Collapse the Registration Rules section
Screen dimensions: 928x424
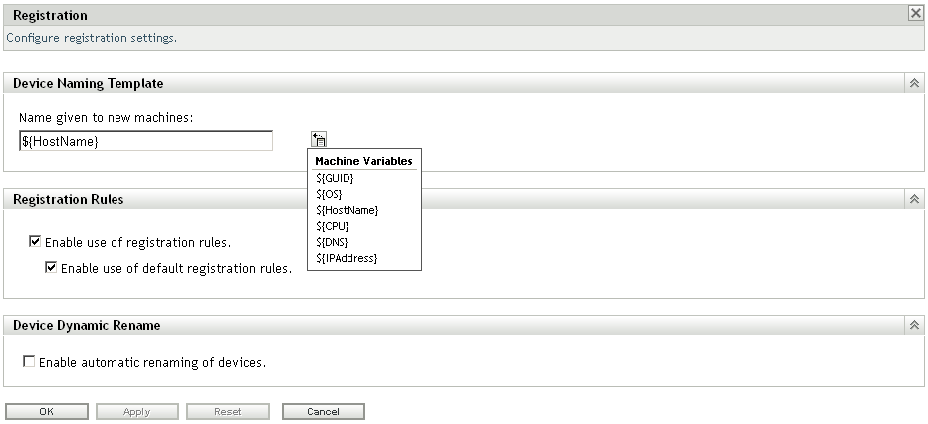914,199
